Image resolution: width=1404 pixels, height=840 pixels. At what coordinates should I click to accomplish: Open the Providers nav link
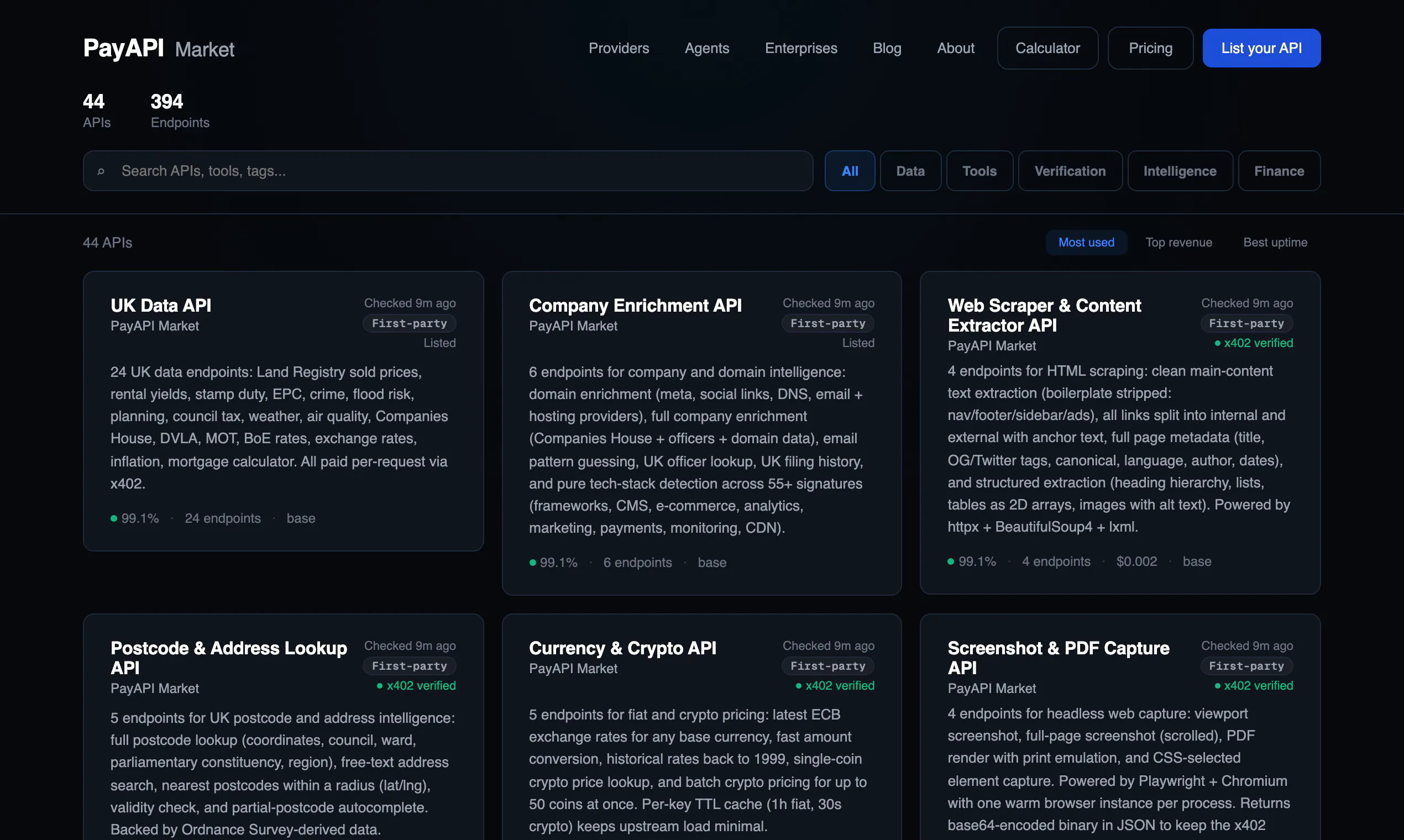point(619,48)
